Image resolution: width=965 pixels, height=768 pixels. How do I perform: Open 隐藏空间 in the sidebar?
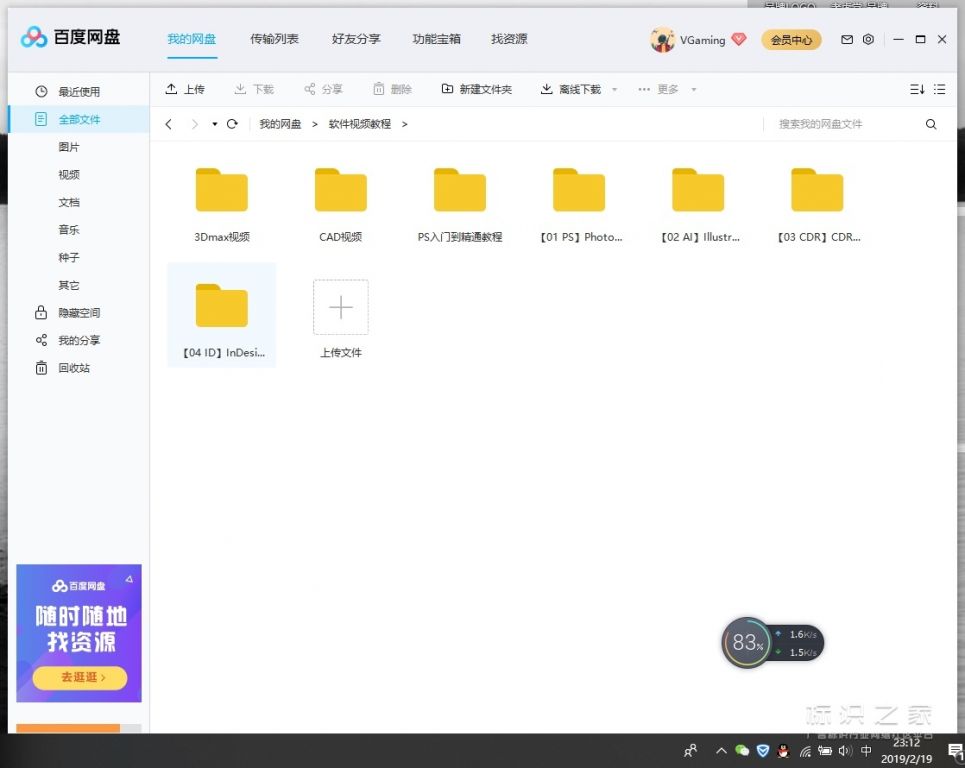coord(79,313)
